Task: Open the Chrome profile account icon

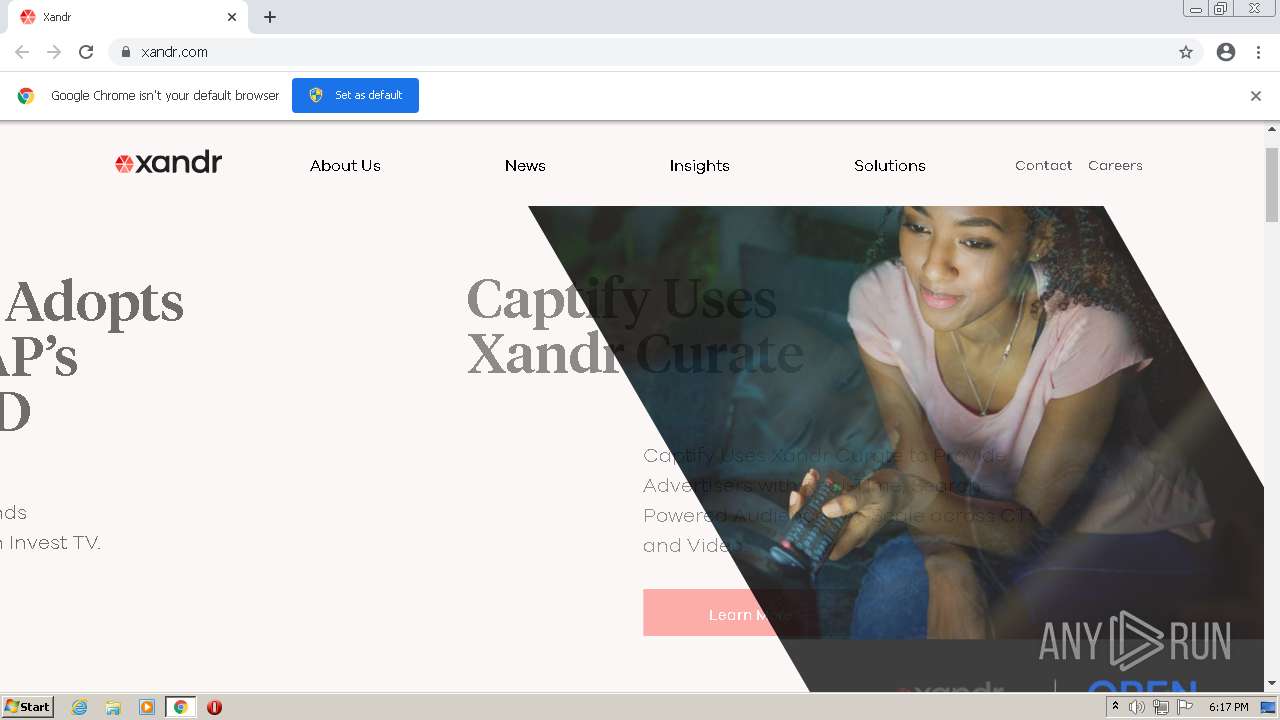Action: coord(1226,52)
